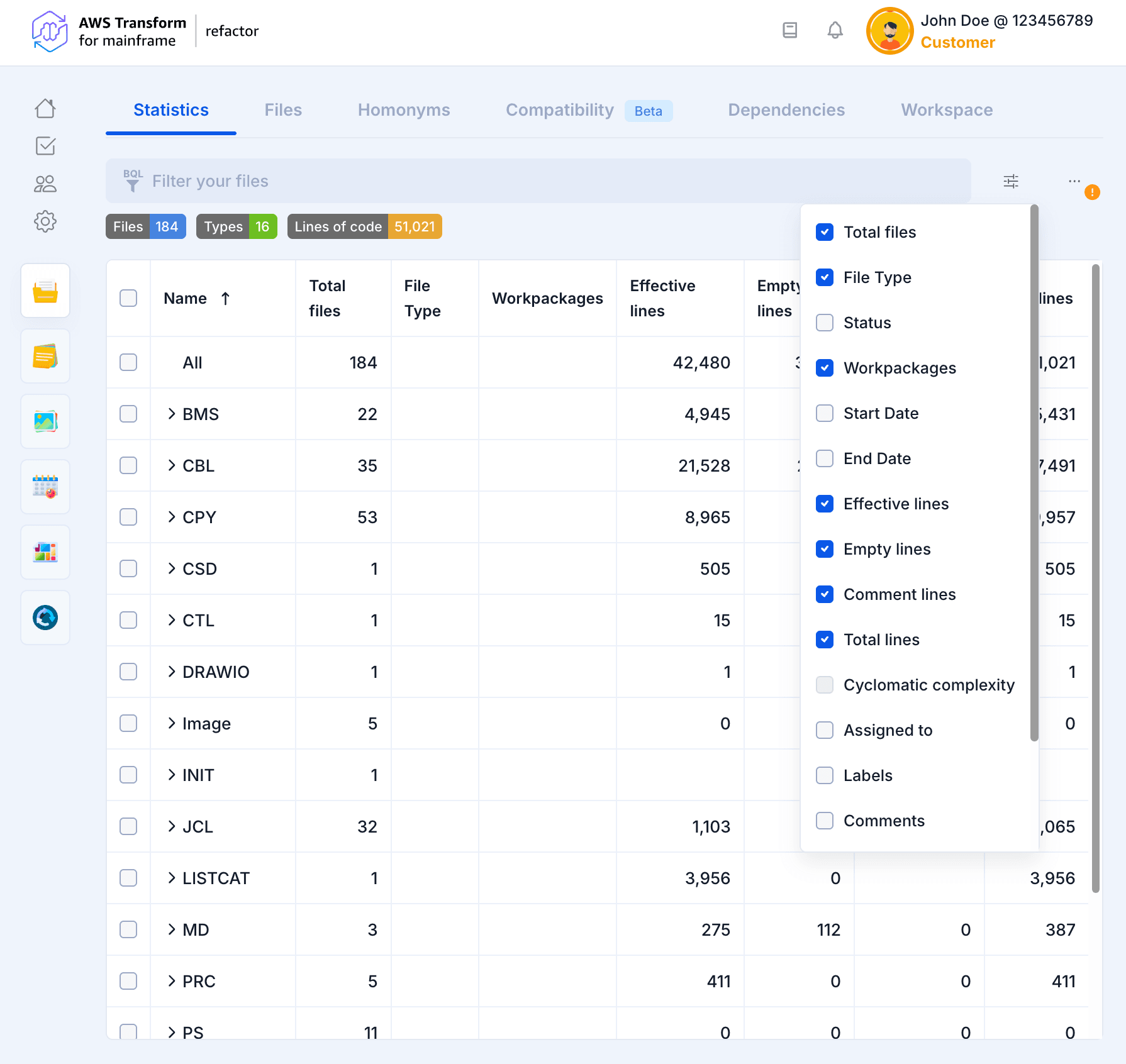
Task: Expand the BMS file type row
Action: pyautogui.click(x=172, y=414)
